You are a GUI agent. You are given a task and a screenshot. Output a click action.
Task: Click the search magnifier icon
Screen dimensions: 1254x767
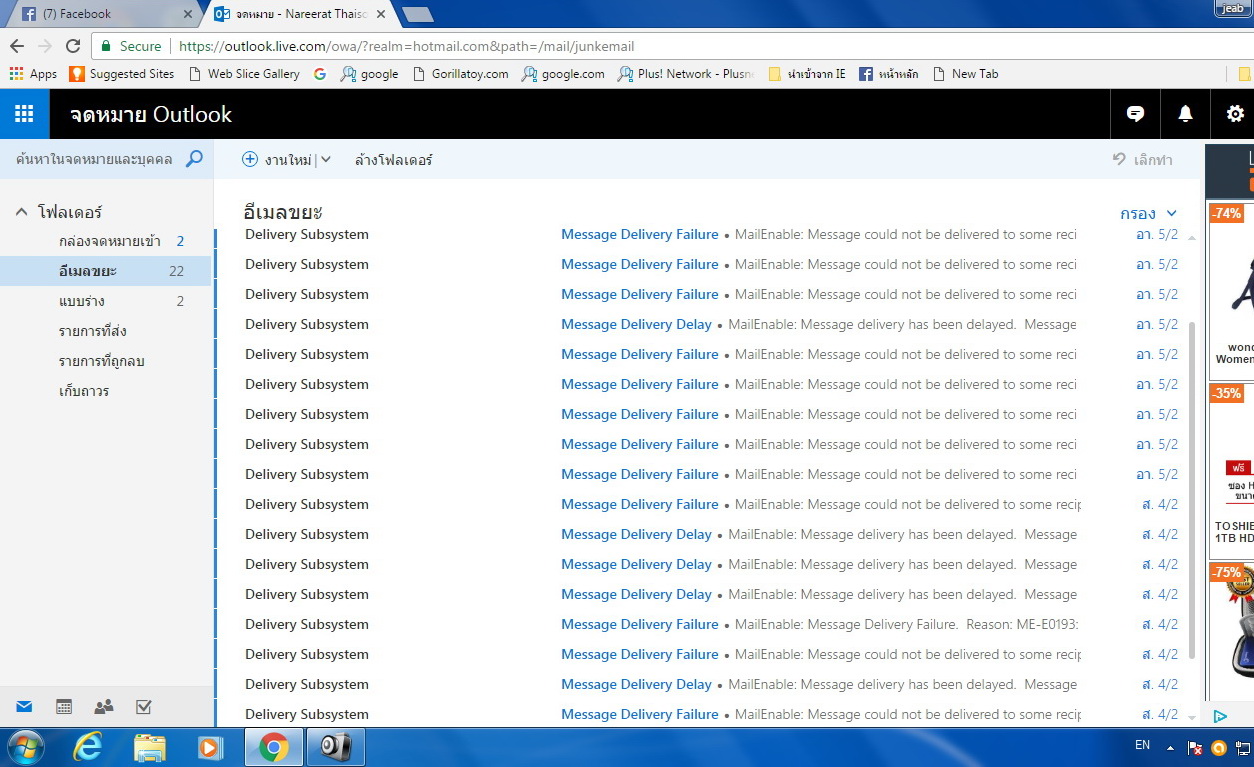[194, 159]
